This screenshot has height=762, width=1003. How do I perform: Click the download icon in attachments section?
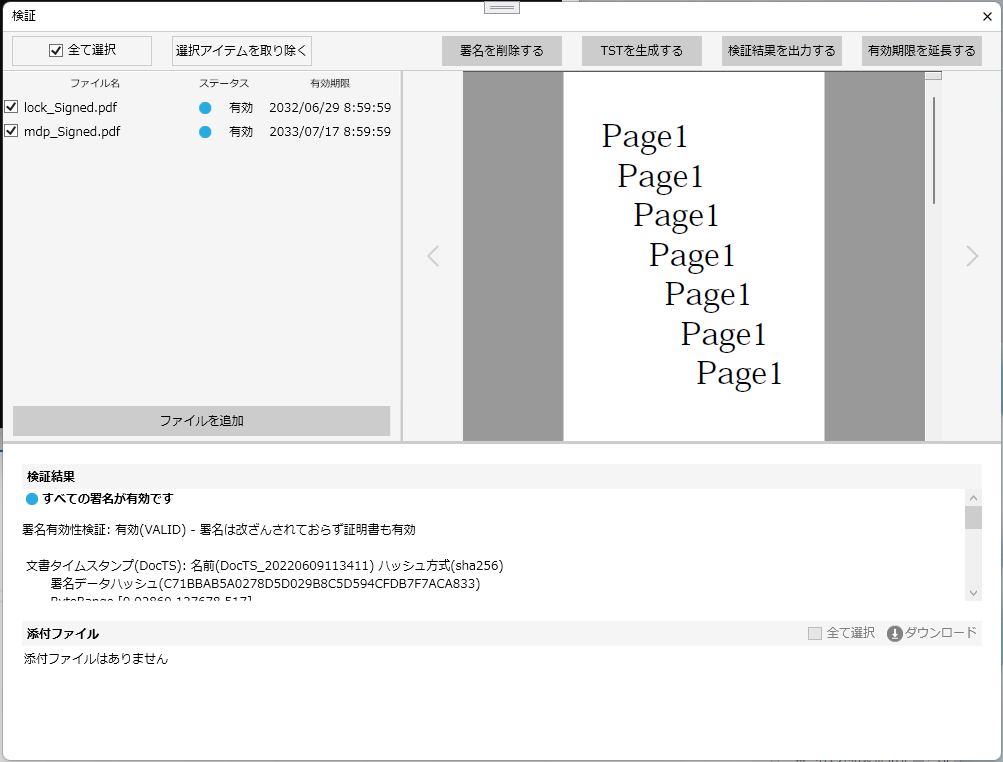coord(894,633)
